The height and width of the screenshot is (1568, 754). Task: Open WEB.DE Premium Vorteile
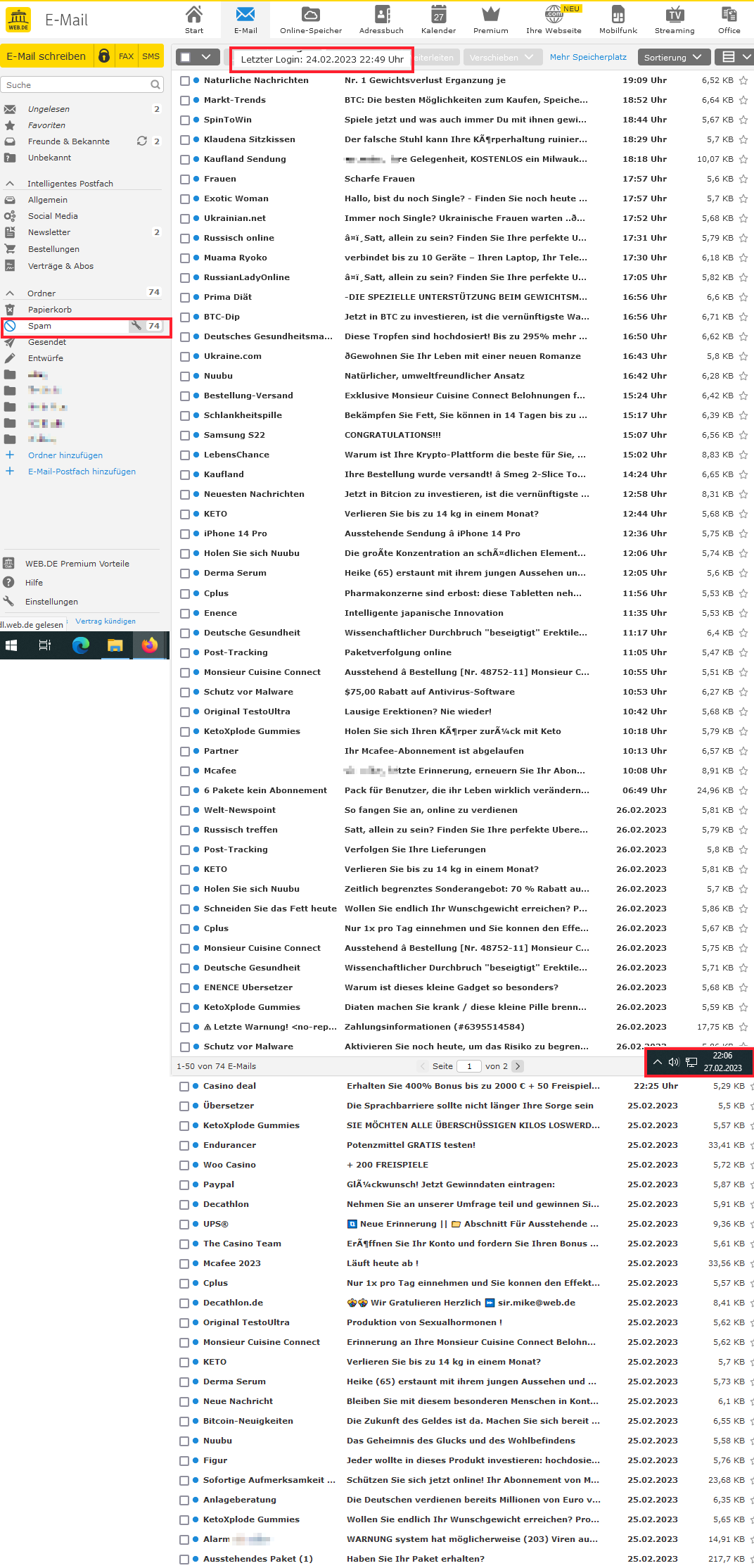click(77, 564)
